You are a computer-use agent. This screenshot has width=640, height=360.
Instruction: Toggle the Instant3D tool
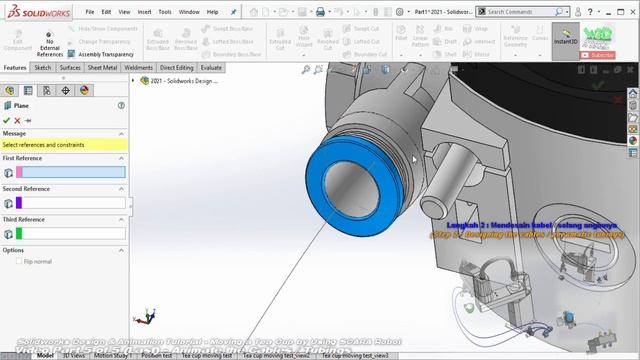pyautogui.click(x=566, y=41)
